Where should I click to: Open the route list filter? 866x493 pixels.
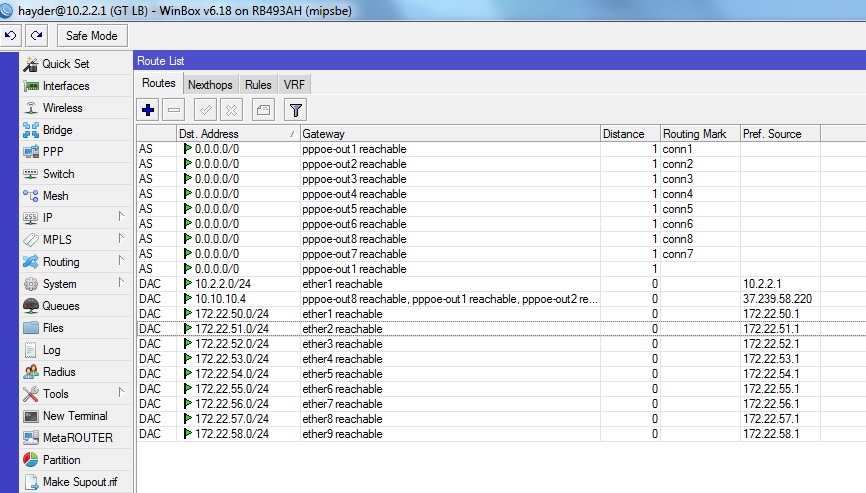pyautogui.click(x=295, y=110)
